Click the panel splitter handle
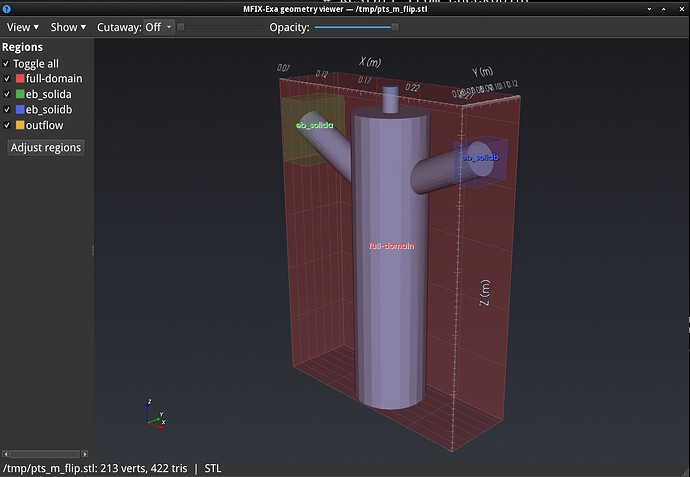Viewport: 690px width, 477px height. (x=93, y=250)
